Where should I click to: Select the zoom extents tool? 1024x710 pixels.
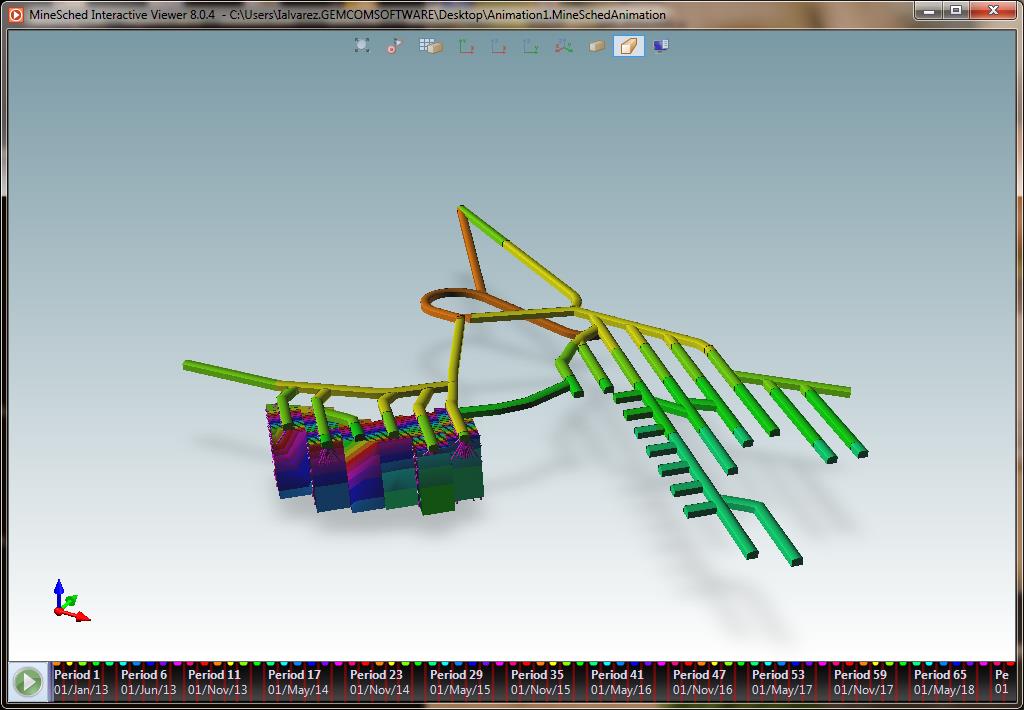tap(361, 45)
